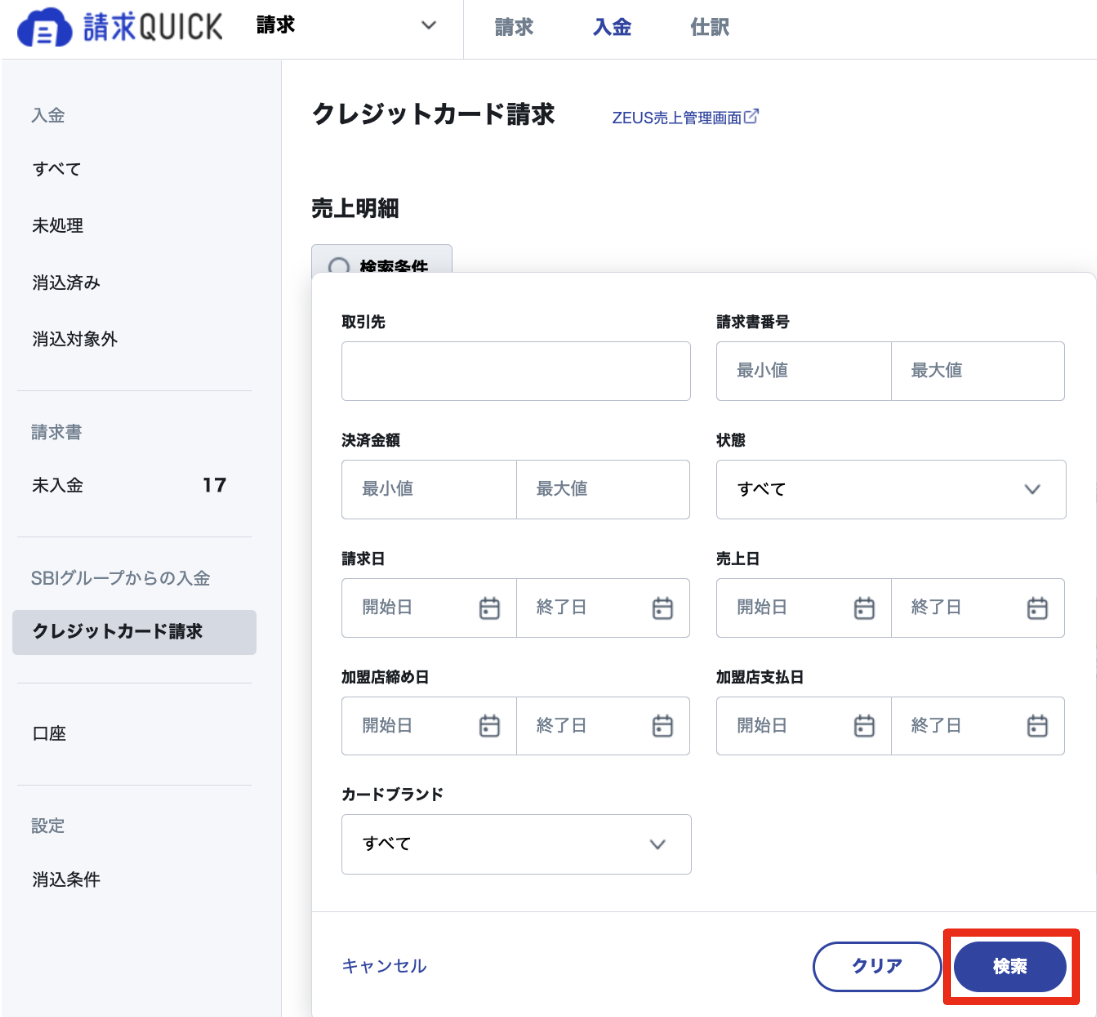Click the 加盟店締め日 開始日 date field

[x=429, y=725]
